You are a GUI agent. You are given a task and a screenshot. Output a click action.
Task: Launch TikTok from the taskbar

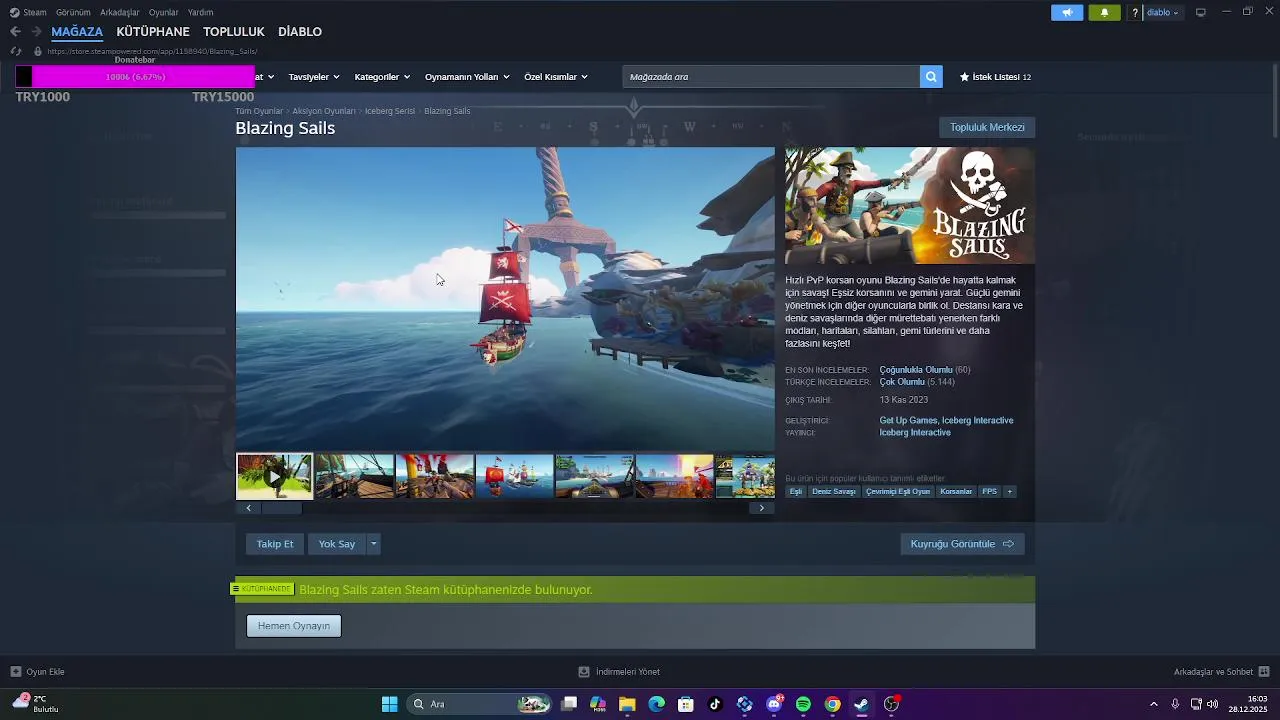[715, 704]
